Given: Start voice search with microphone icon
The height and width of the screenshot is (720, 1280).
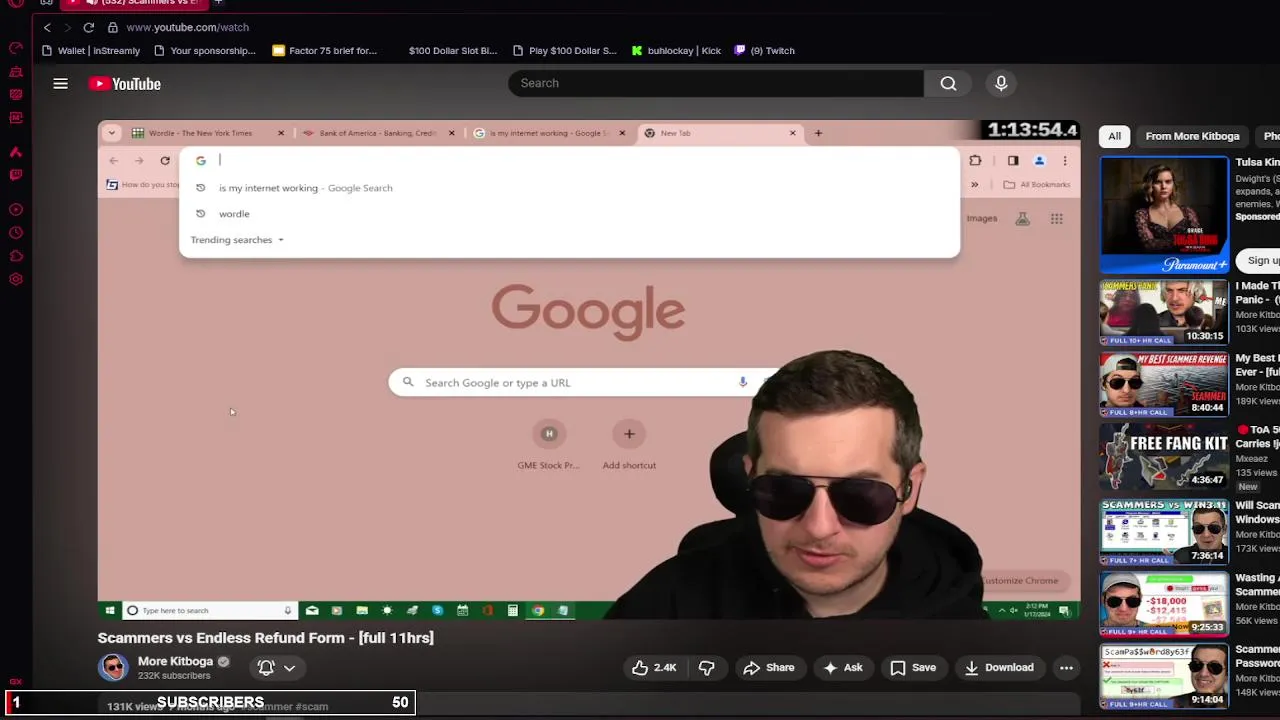Looking at the screenshot, I should coord(1001,84).
